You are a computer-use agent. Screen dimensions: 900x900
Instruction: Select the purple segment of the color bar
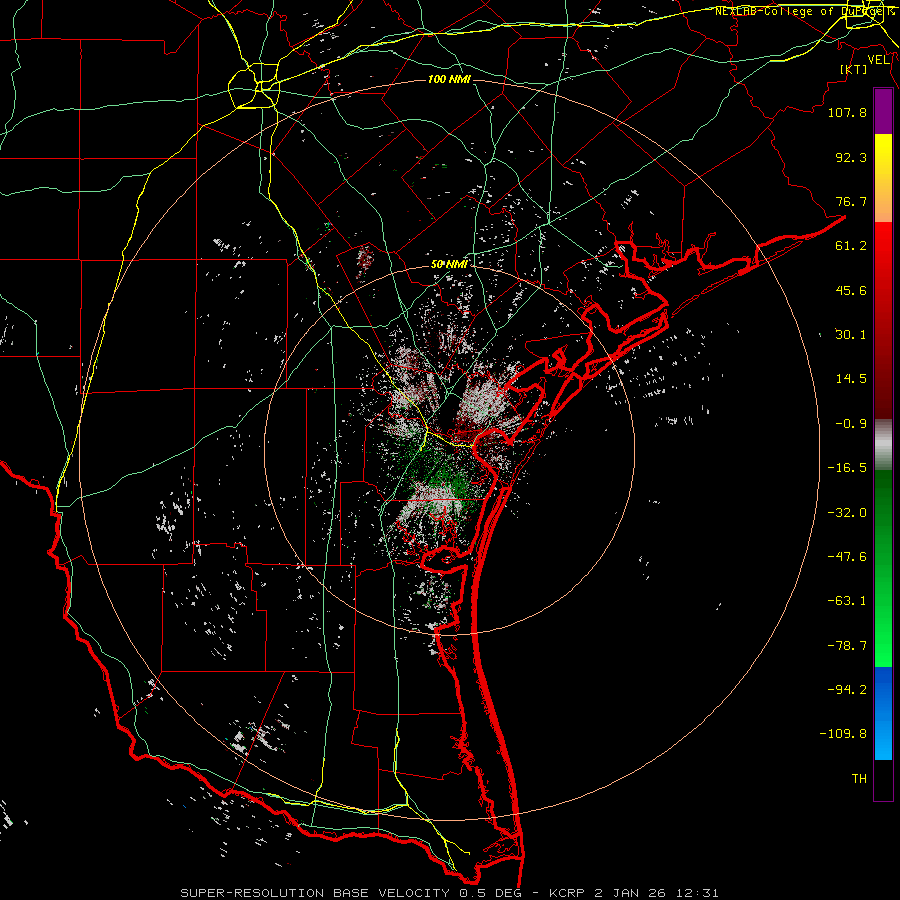(883, 111)
